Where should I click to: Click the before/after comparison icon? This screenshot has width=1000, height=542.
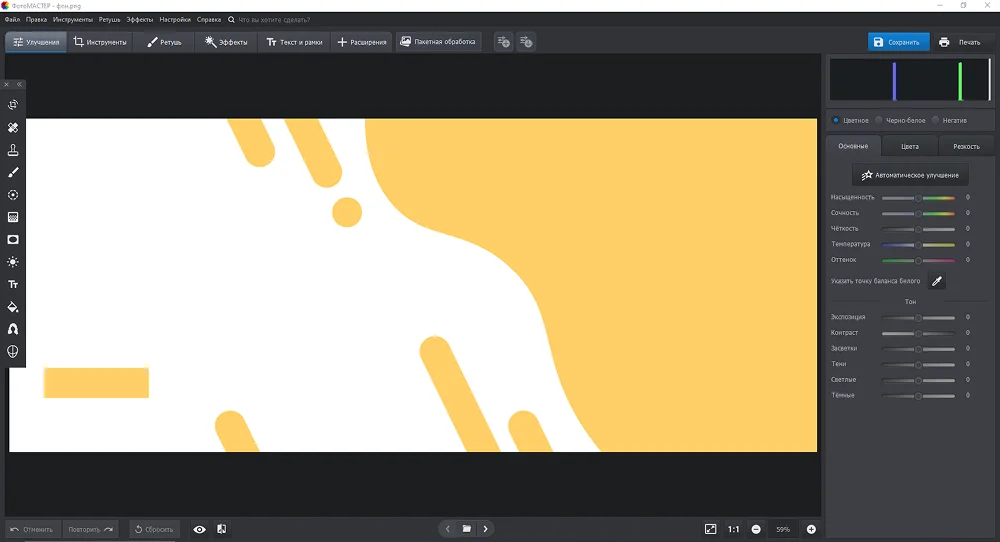[221, 529]
